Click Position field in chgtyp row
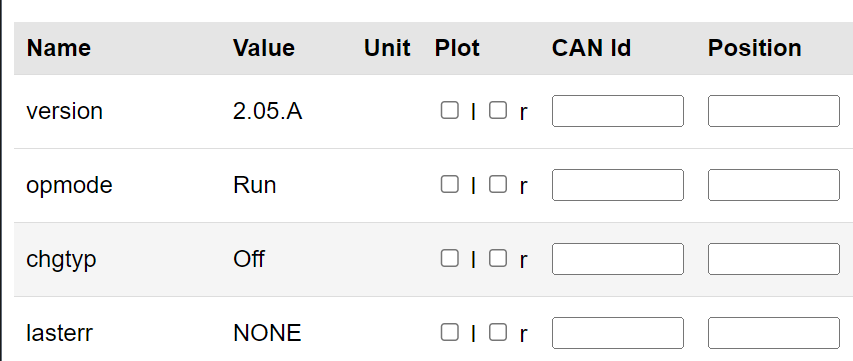 click(774, 259)
